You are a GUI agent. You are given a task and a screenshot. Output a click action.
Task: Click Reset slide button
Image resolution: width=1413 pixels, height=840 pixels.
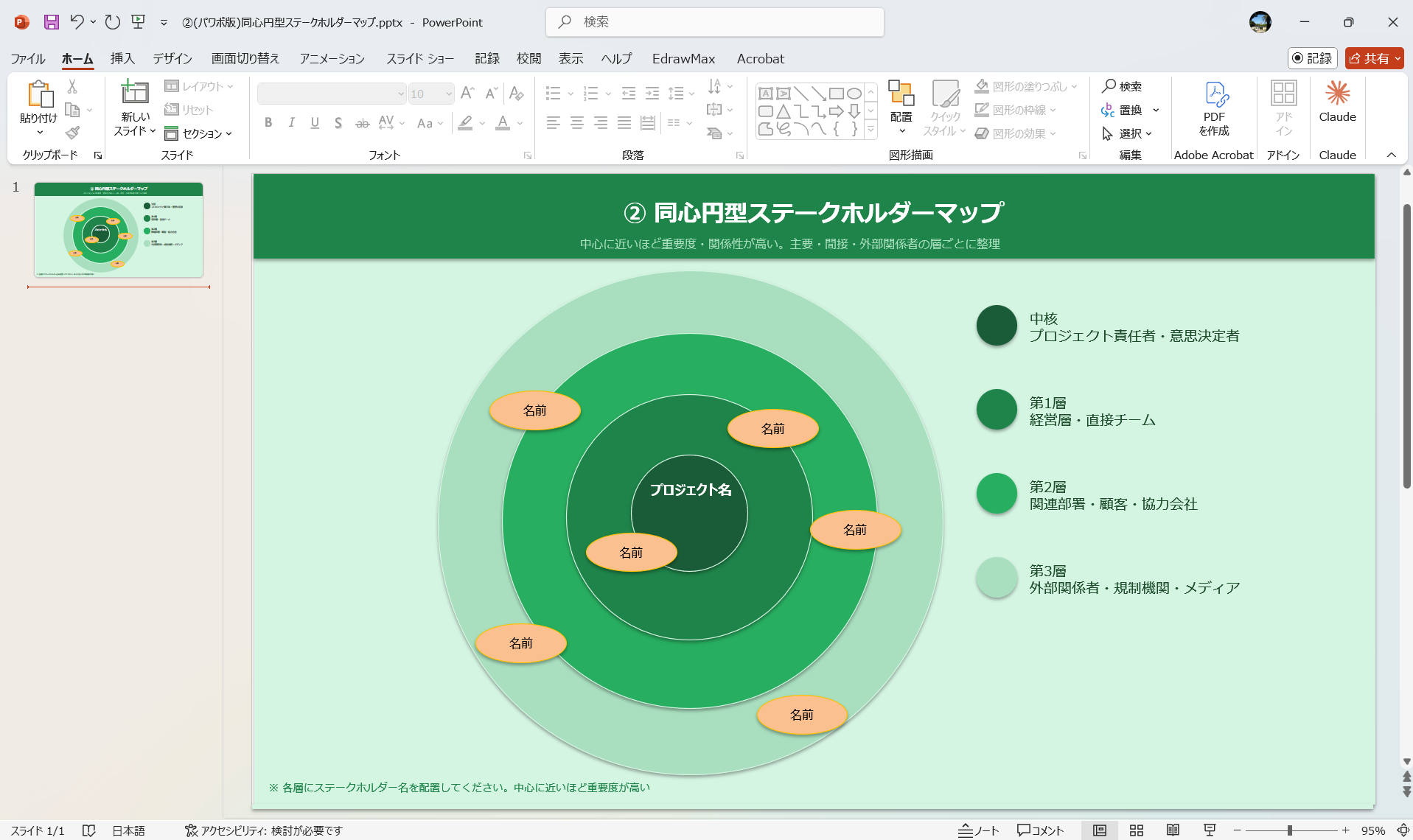(x=189, y=110)
